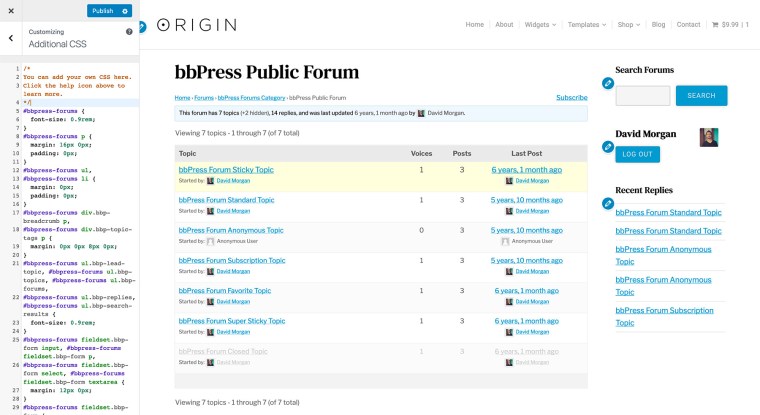This screenshot has width=760, height=415.
Task: Click last post time of Super Sticky Topic row
Action: [526, 321]
